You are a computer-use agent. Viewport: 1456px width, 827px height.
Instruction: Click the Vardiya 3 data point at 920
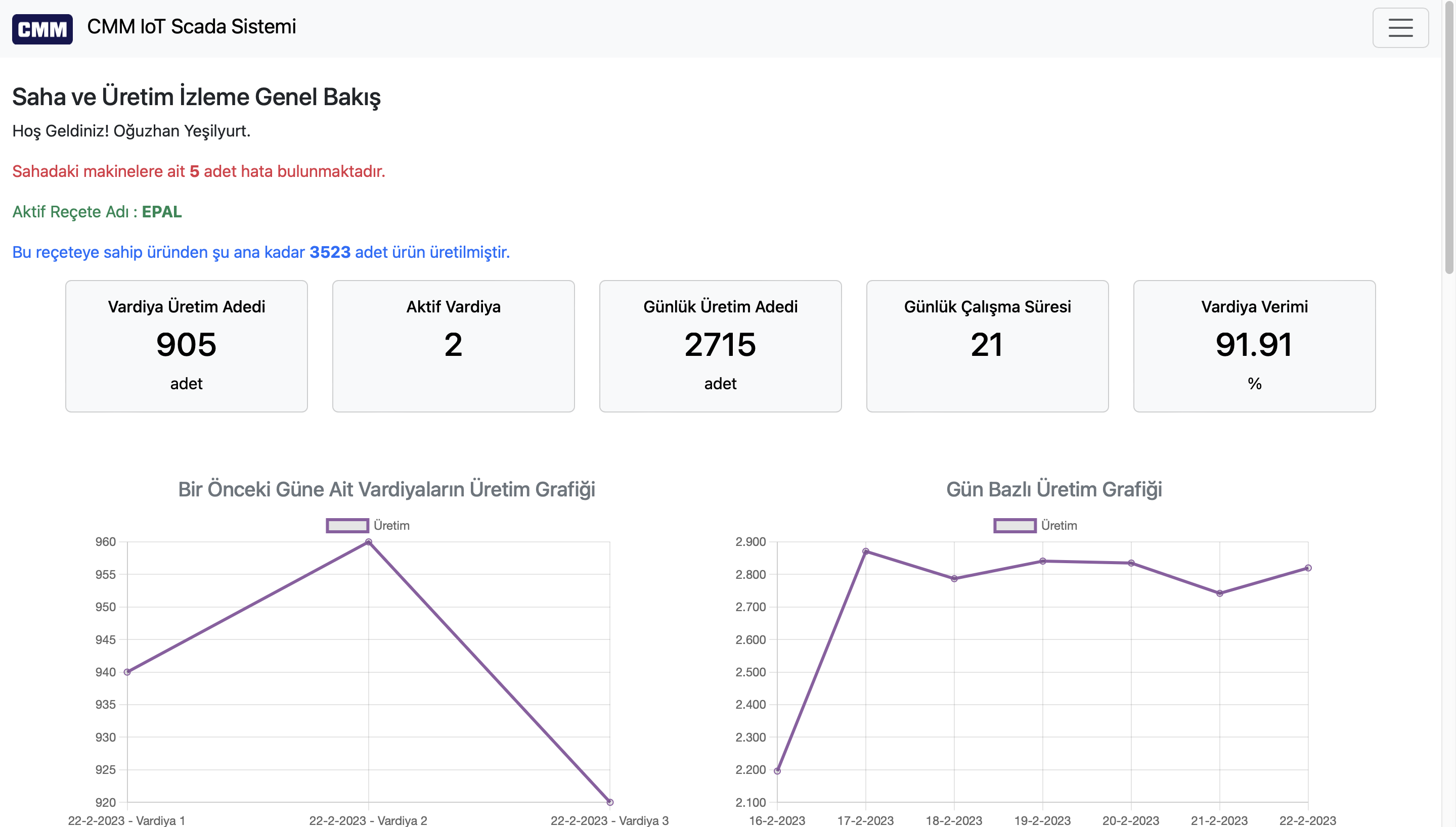click(609, 802)
